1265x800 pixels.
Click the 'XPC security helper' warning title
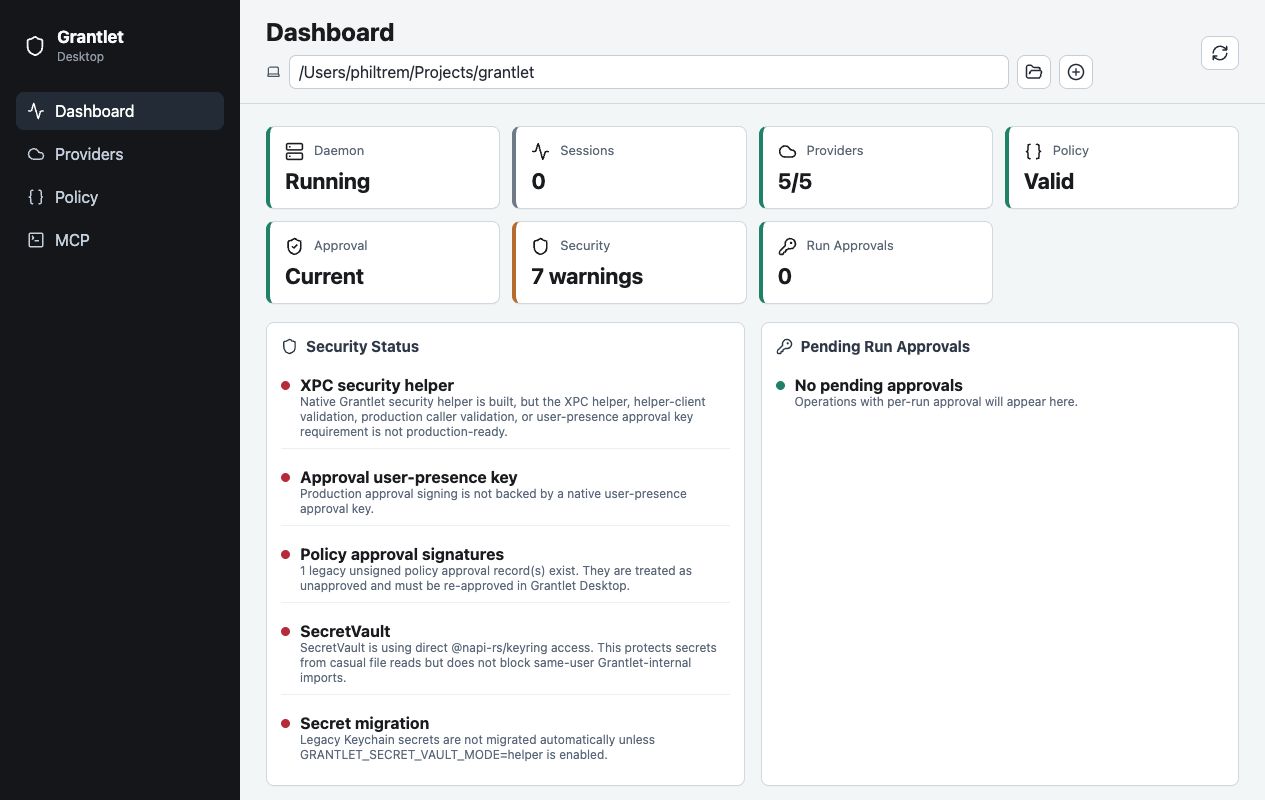coord(377,385)
